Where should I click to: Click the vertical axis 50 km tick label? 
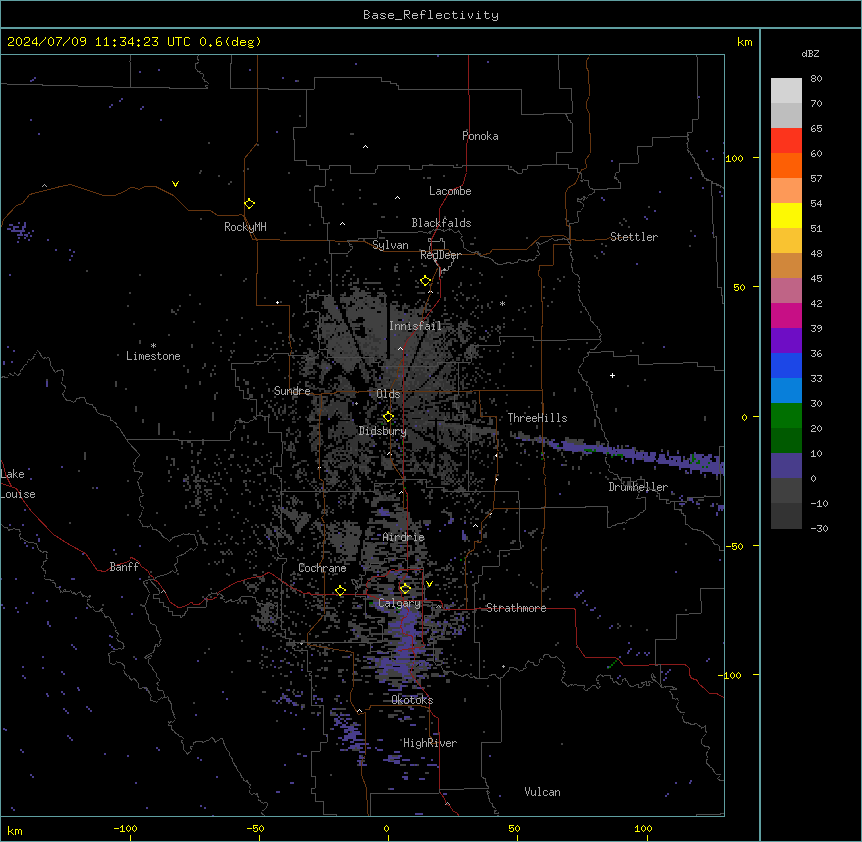tap(739, 287)
